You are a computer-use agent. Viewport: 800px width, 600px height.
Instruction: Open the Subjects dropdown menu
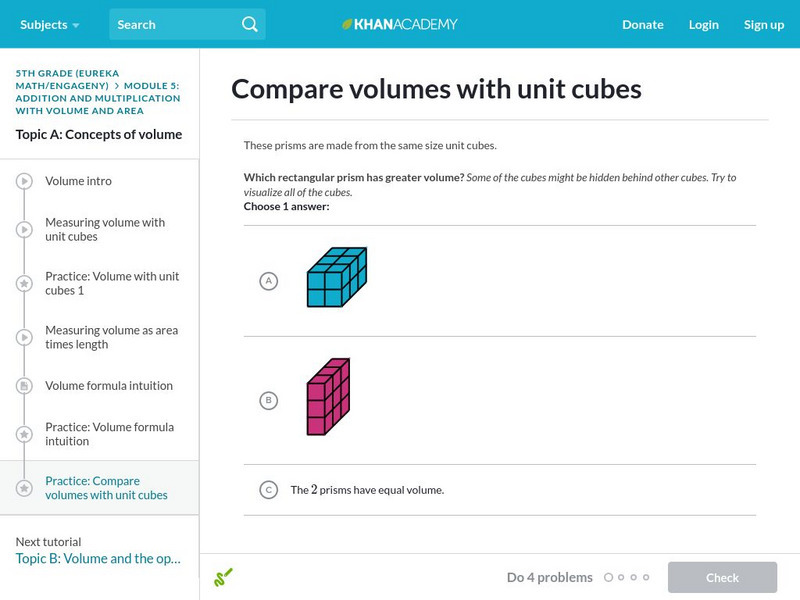49,25
